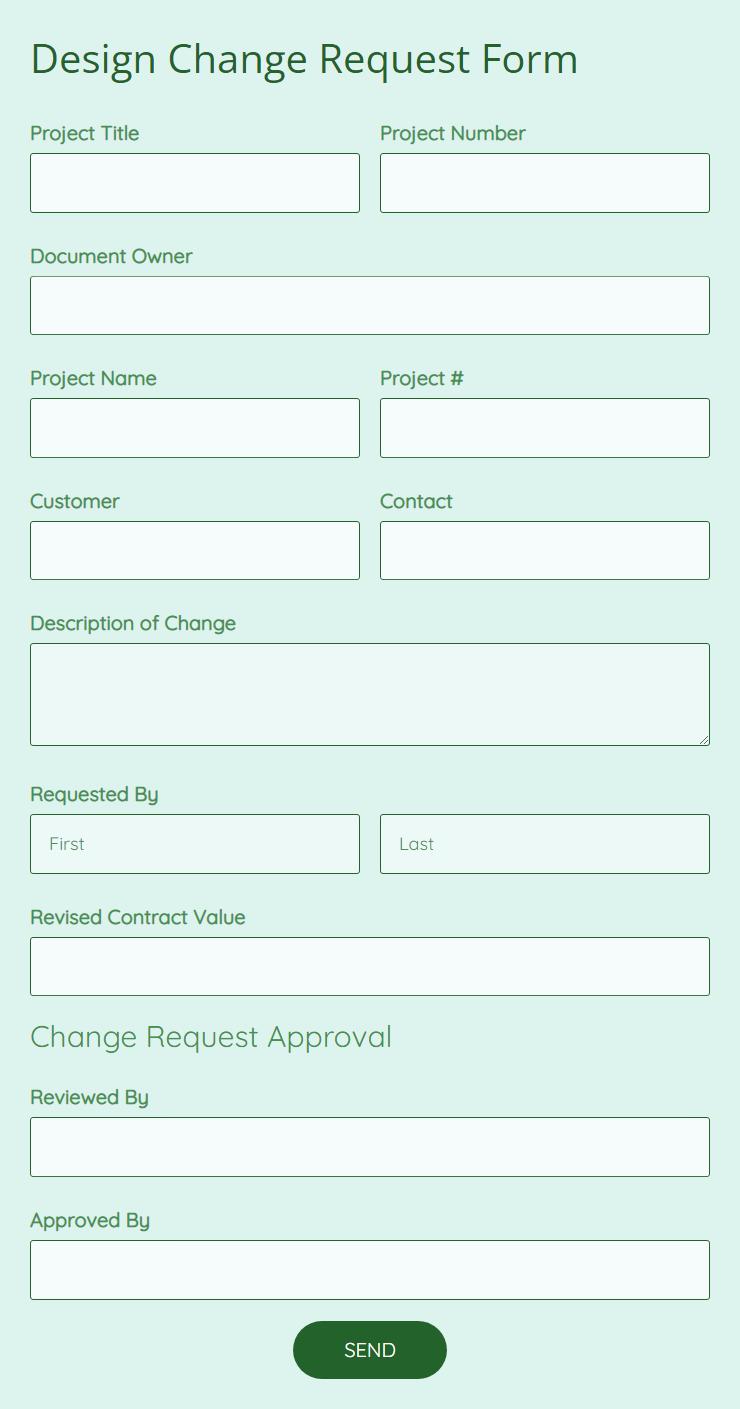Viewport: 740px width, 1409px height.
Task: Click the Document Owner label text
Action: click(111, 256)
